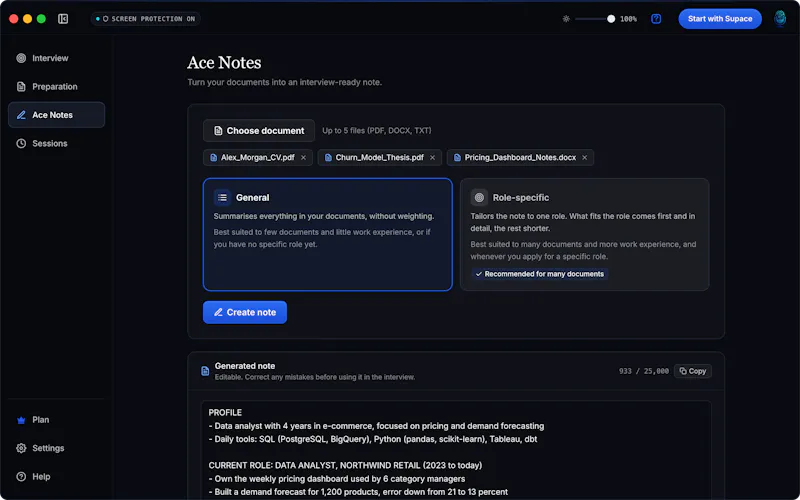The height and width of the screenshot is (500, 800).
Task: Click the Sessions clock icon
Action: 21,143
